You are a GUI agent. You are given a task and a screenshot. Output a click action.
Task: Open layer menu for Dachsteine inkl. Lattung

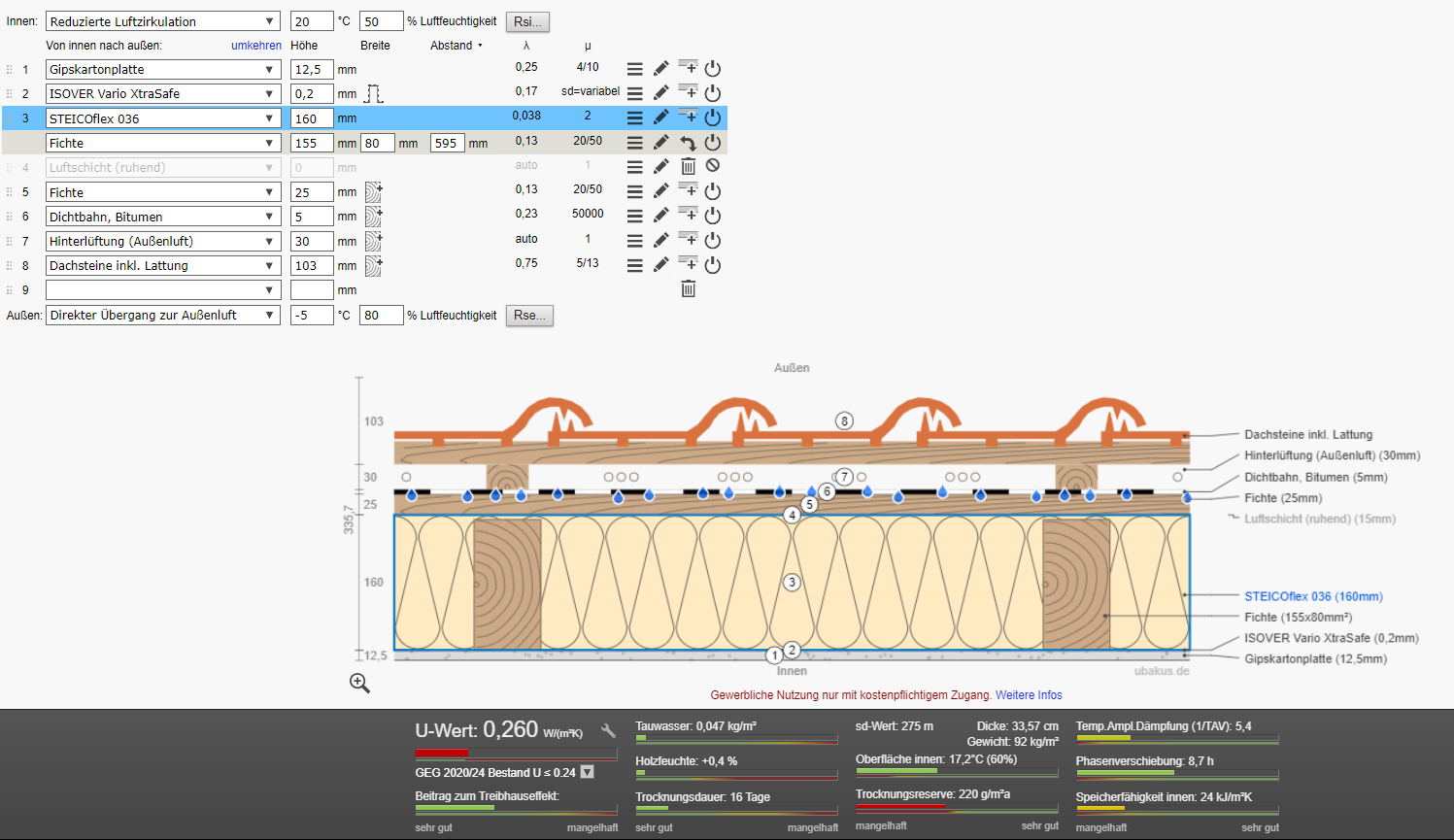click(634, 265)
